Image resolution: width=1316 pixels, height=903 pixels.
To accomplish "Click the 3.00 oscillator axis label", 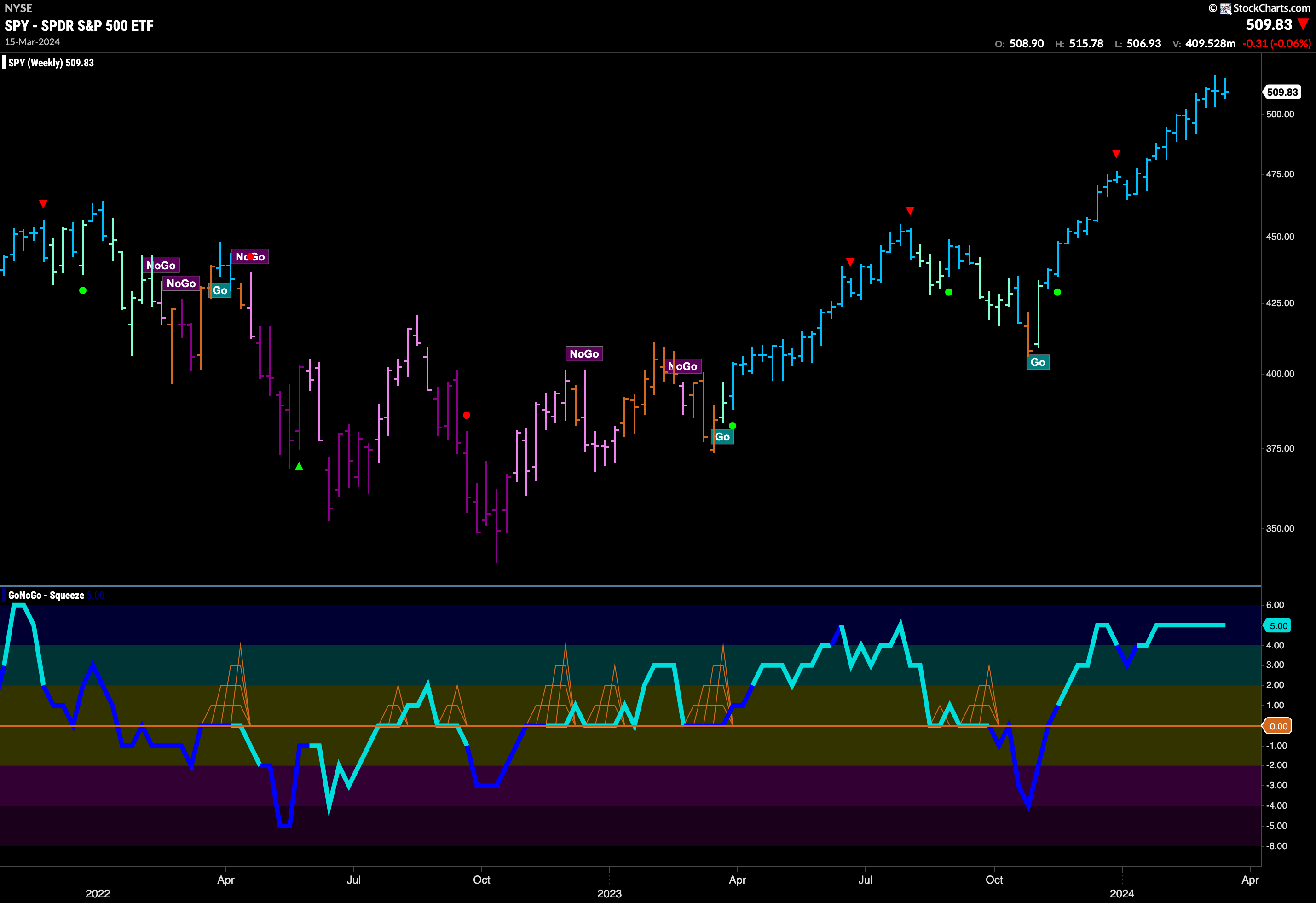I will (x=1275, y=665).
